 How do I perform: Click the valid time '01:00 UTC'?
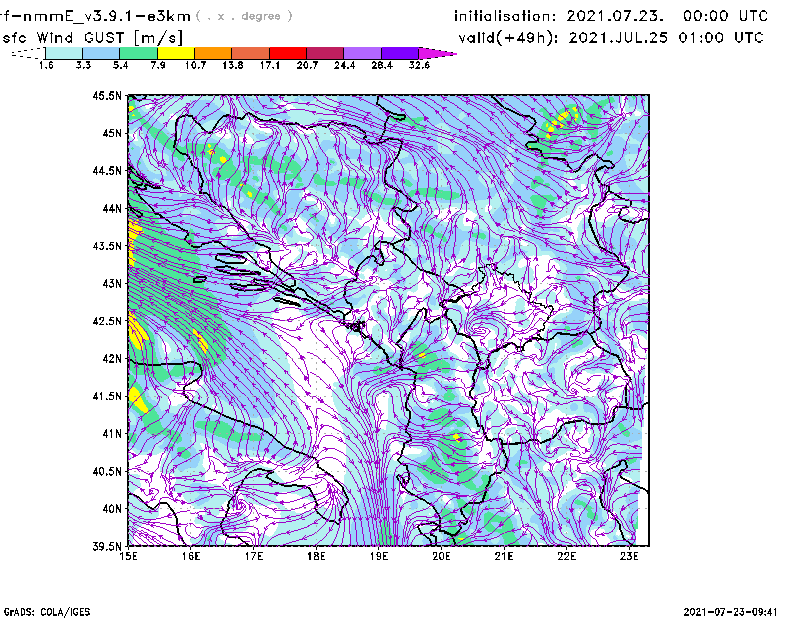pyautogui.click(x=721, y=38)
